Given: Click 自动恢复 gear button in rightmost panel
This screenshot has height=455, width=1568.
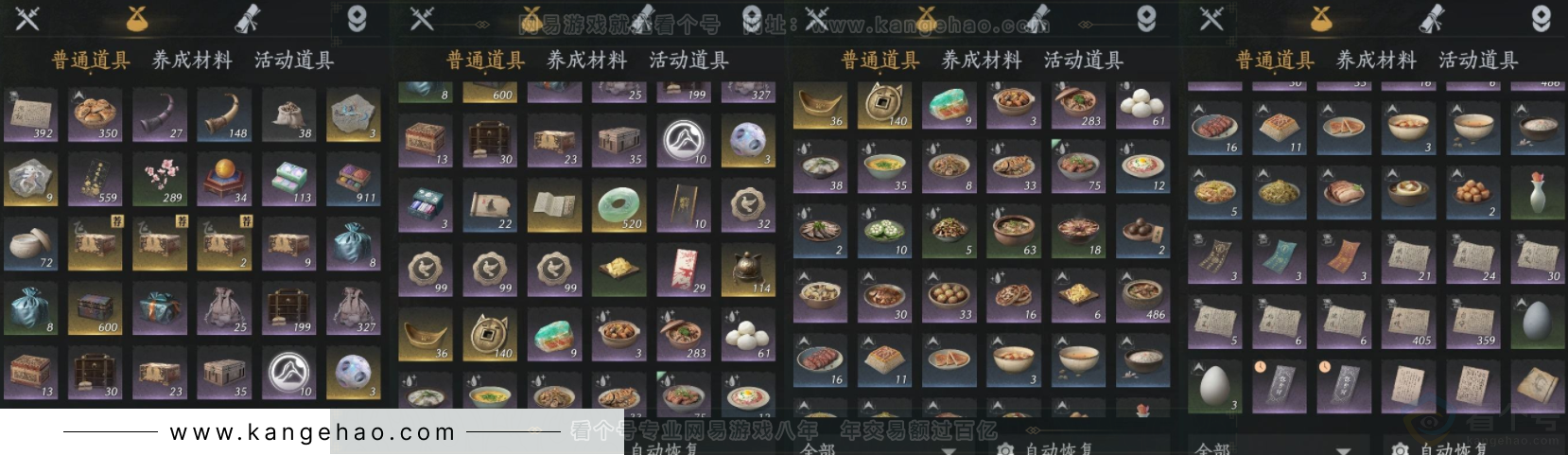Looking at the screenshot, I should pos(1439,448).
